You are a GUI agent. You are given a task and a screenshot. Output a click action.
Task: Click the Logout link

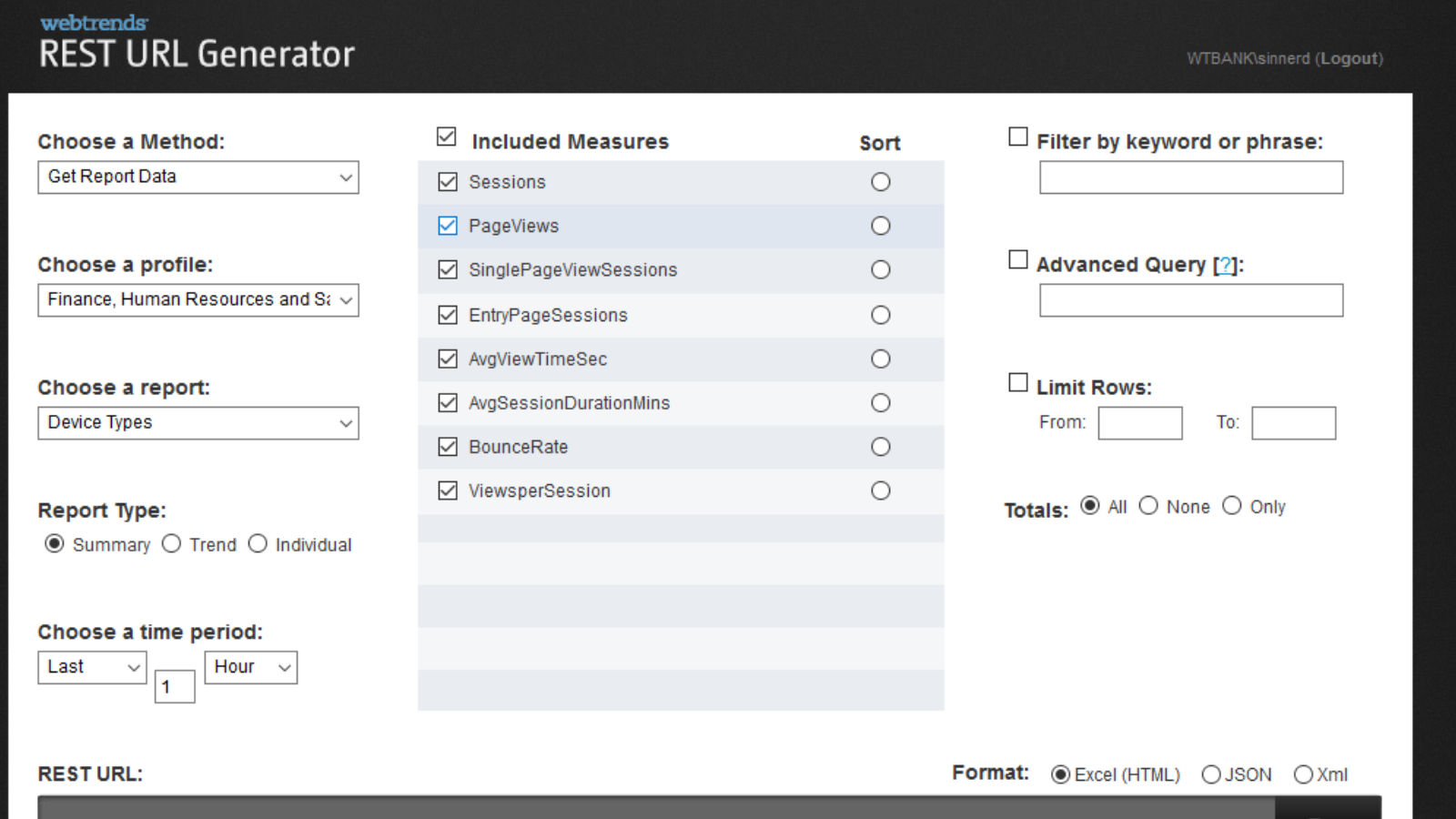(x=1349, y=58)
